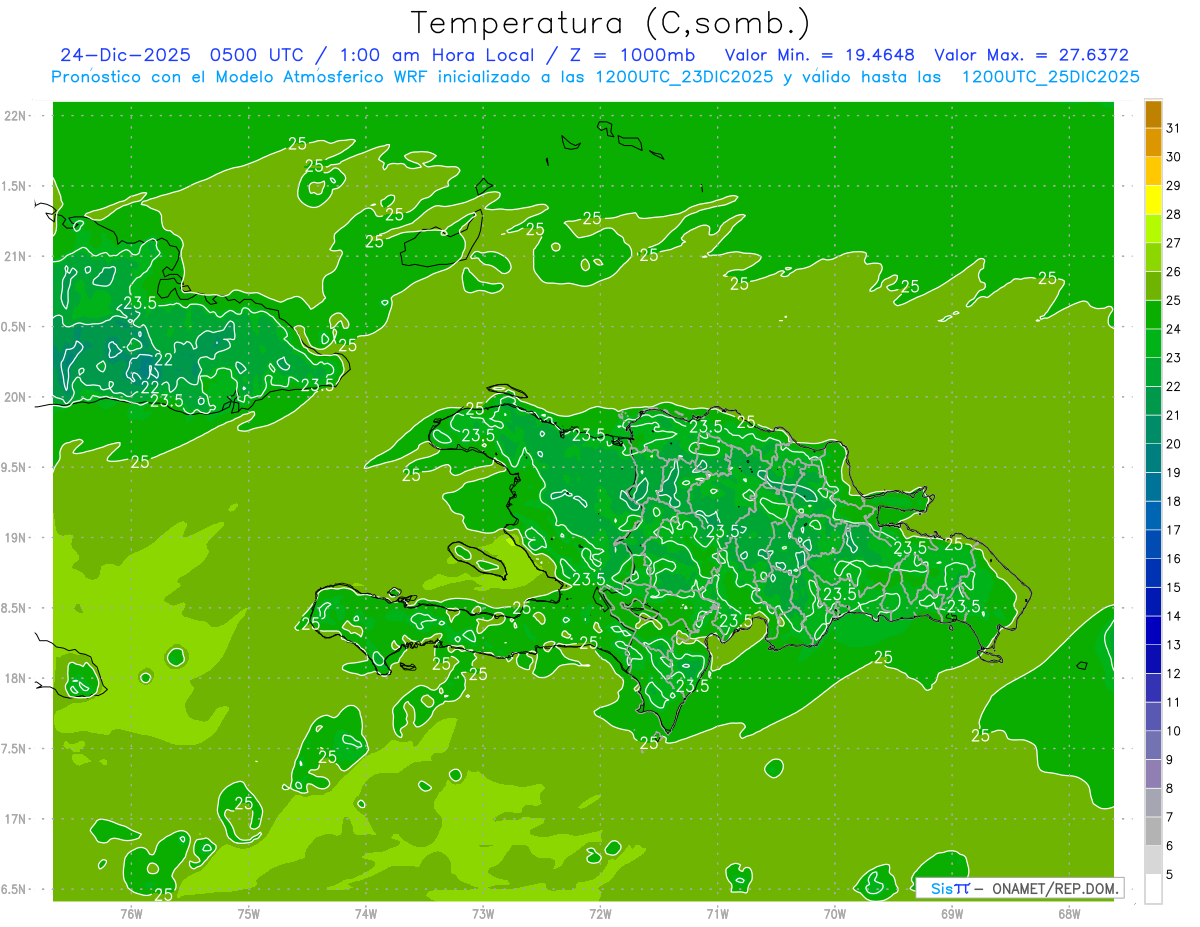1200x927 pixels.
Task: Click the legend scale number "24"
Action: point(1173,329)
